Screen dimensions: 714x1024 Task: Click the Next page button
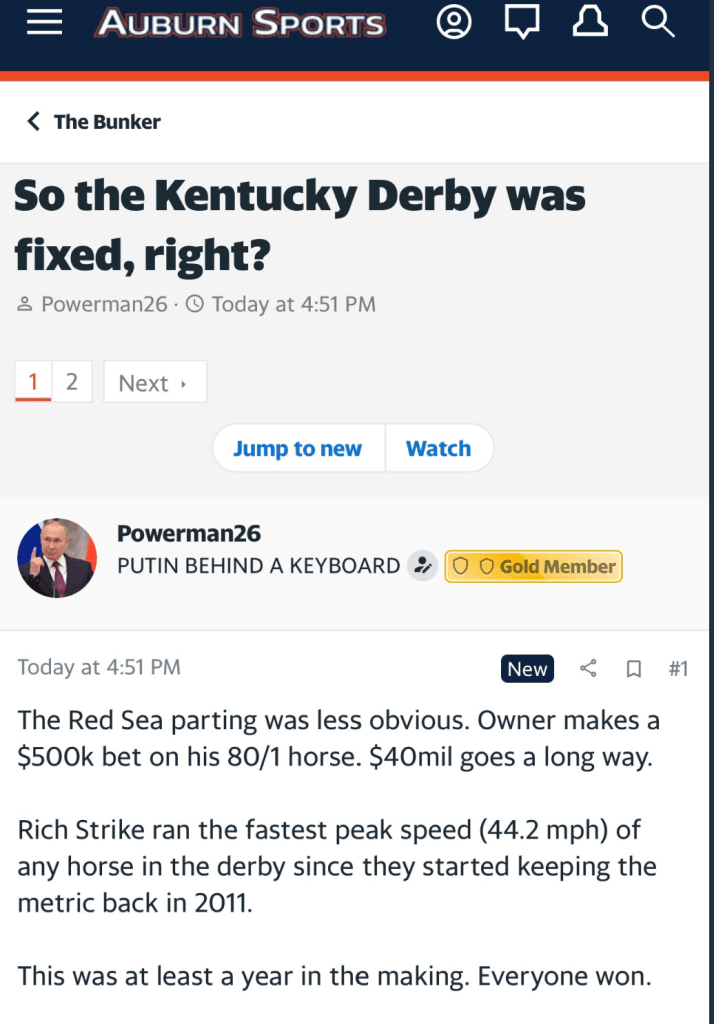tap(154, 382)
